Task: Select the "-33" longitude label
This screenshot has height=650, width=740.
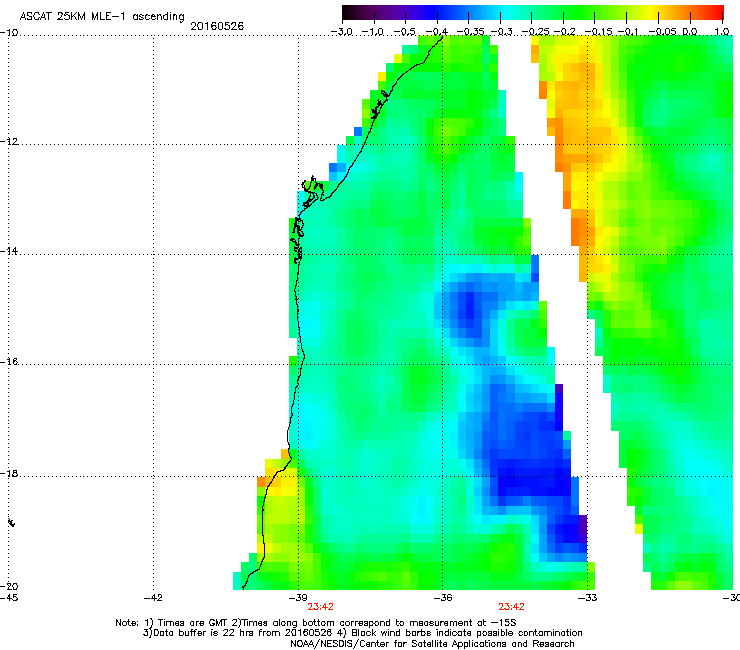Action: 588,598
